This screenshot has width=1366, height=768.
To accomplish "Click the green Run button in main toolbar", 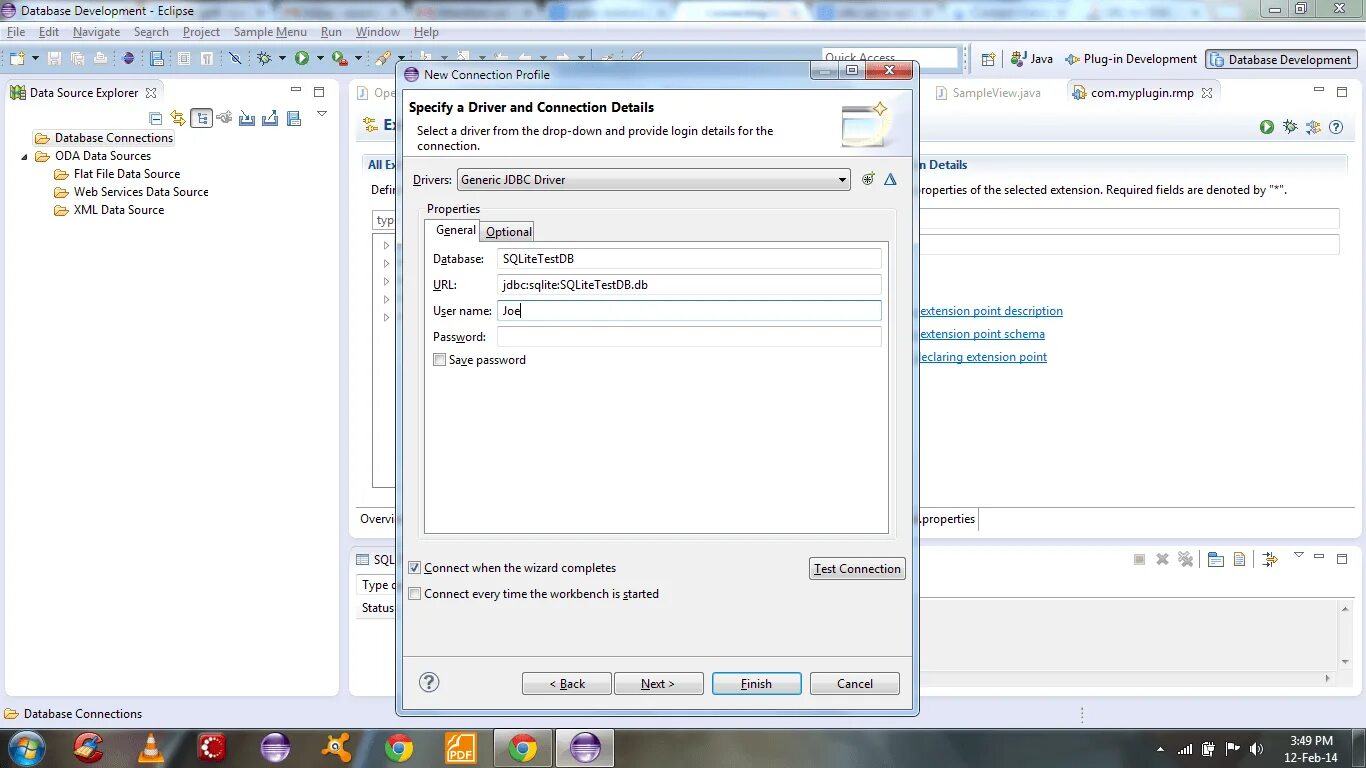I will pos(302,59).
